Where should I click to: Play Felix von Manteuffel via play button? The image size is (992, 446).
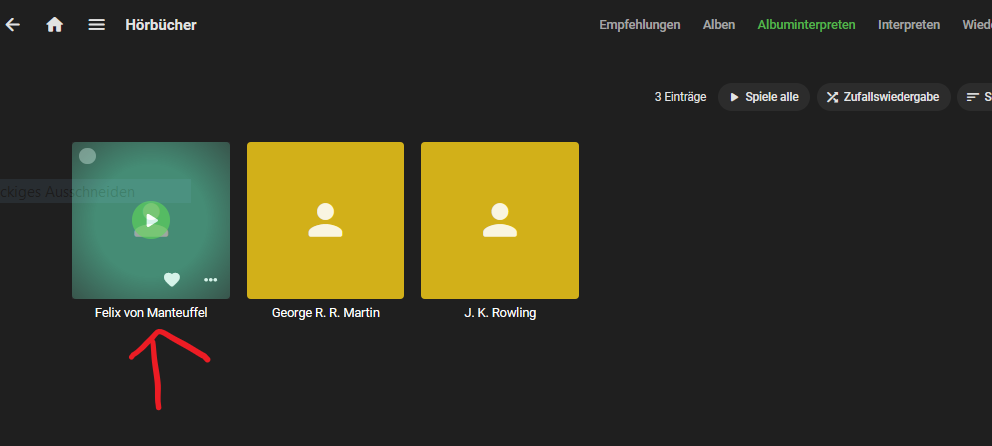click(x=151, y=220)
